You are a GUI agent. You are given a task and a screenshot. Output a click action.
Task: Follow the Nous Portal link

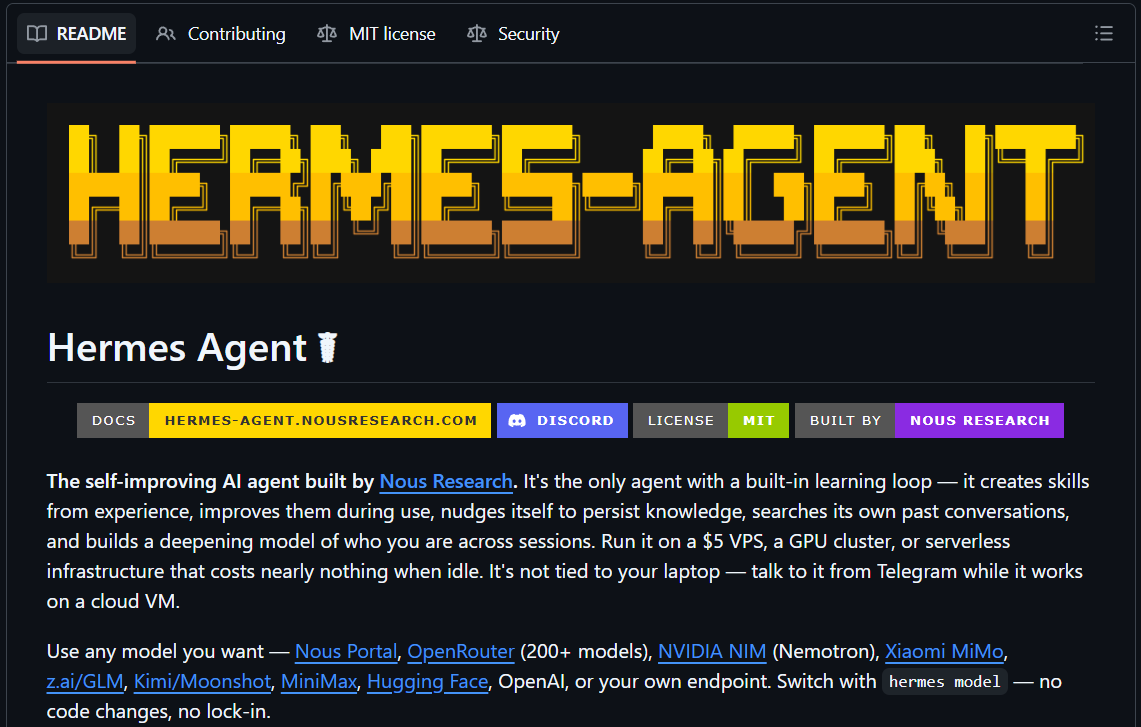(x=346, y=651)
